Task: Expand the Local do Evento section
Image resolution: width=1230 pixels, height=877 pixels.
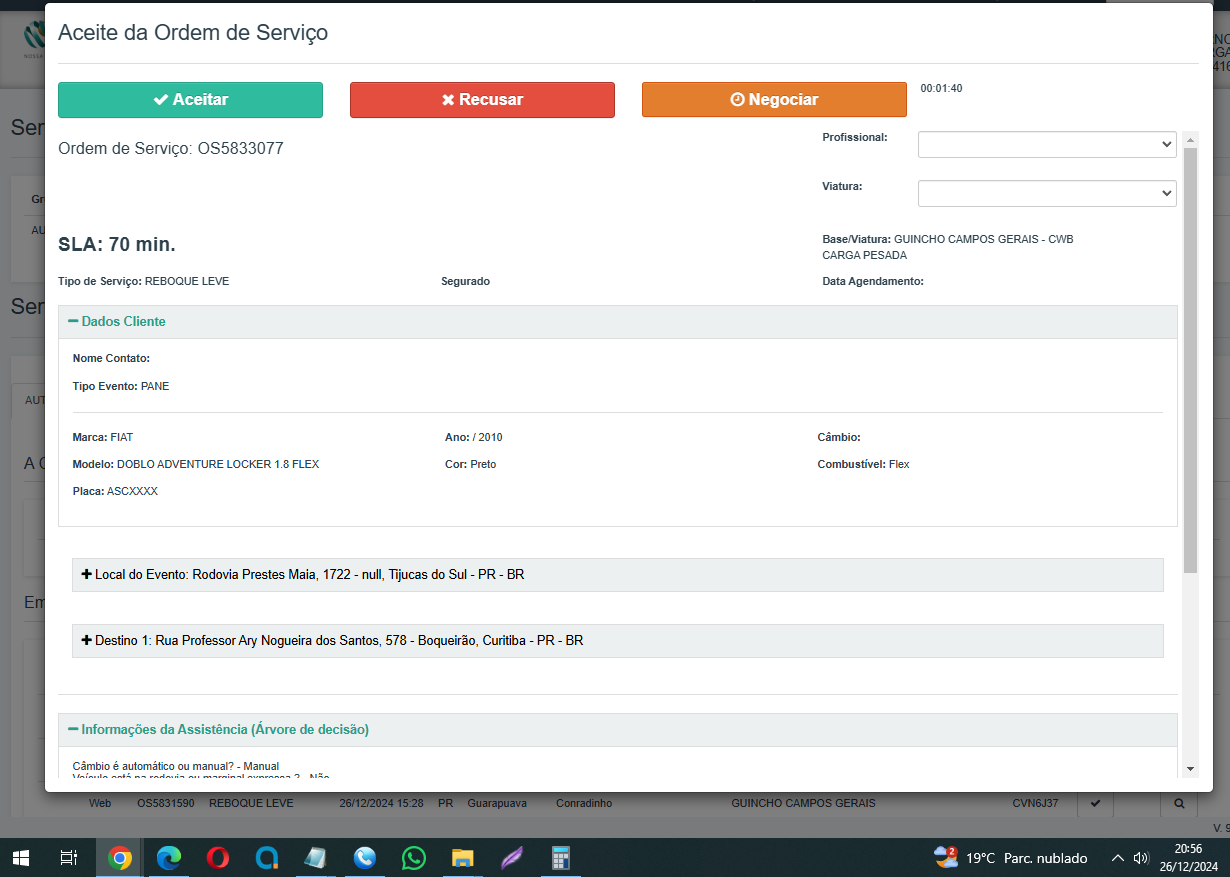Action: (x=618, y=575)
